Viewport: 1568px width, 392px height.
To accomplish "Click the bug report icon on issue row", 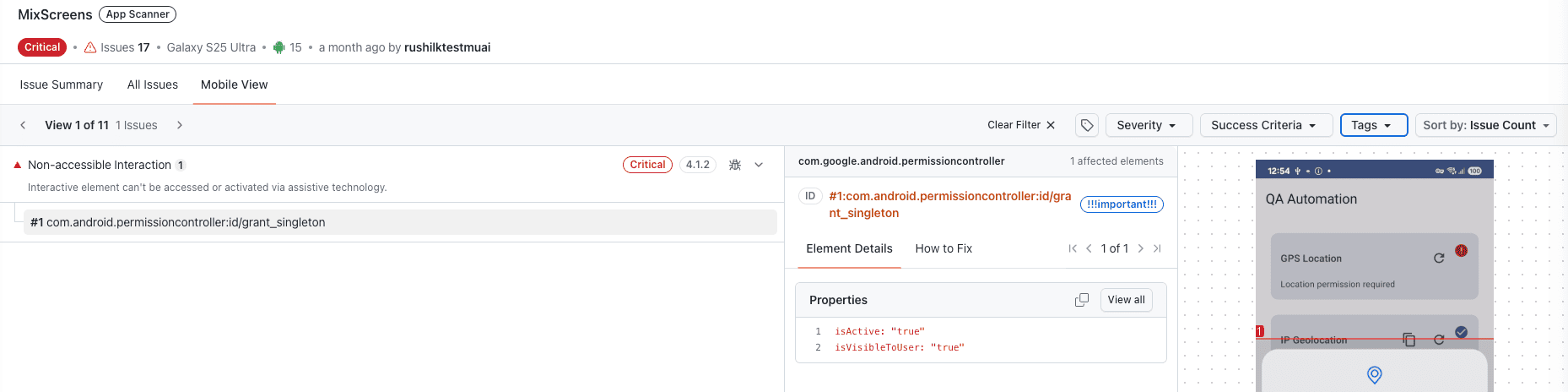I will click(x=735, y=165).
